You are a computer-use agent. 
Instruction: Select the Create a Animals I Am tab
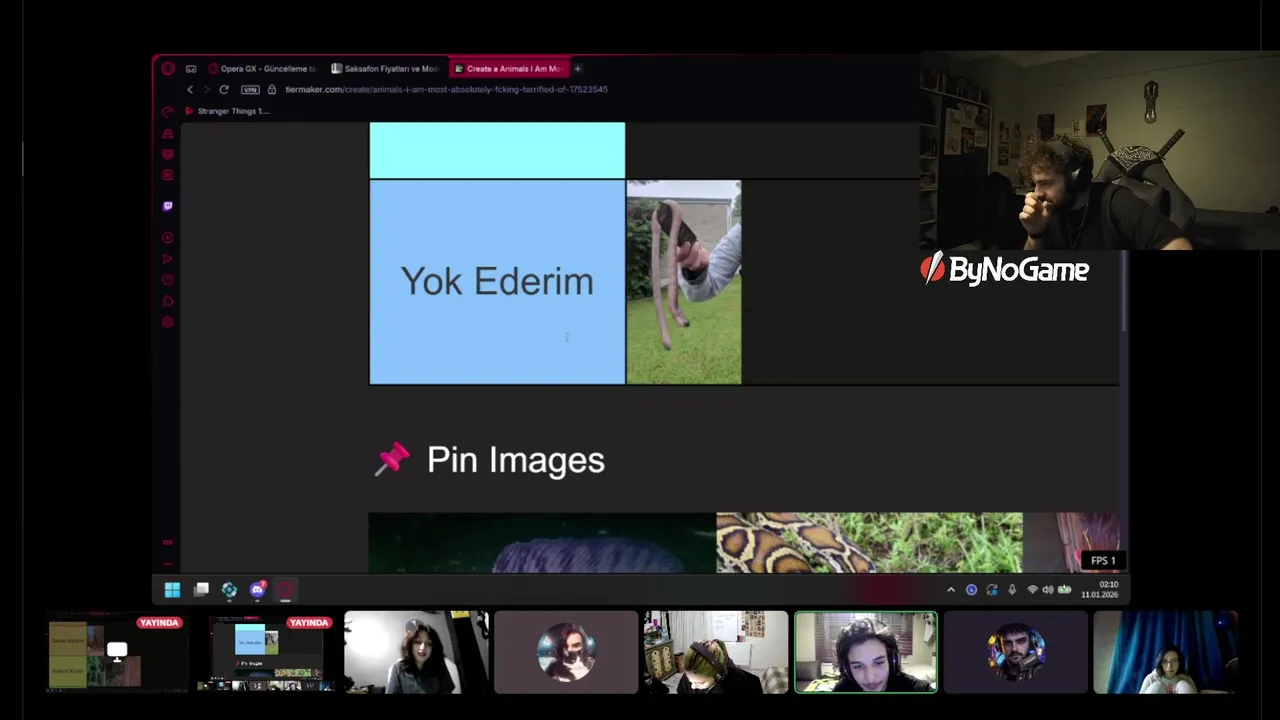(509, 69)
